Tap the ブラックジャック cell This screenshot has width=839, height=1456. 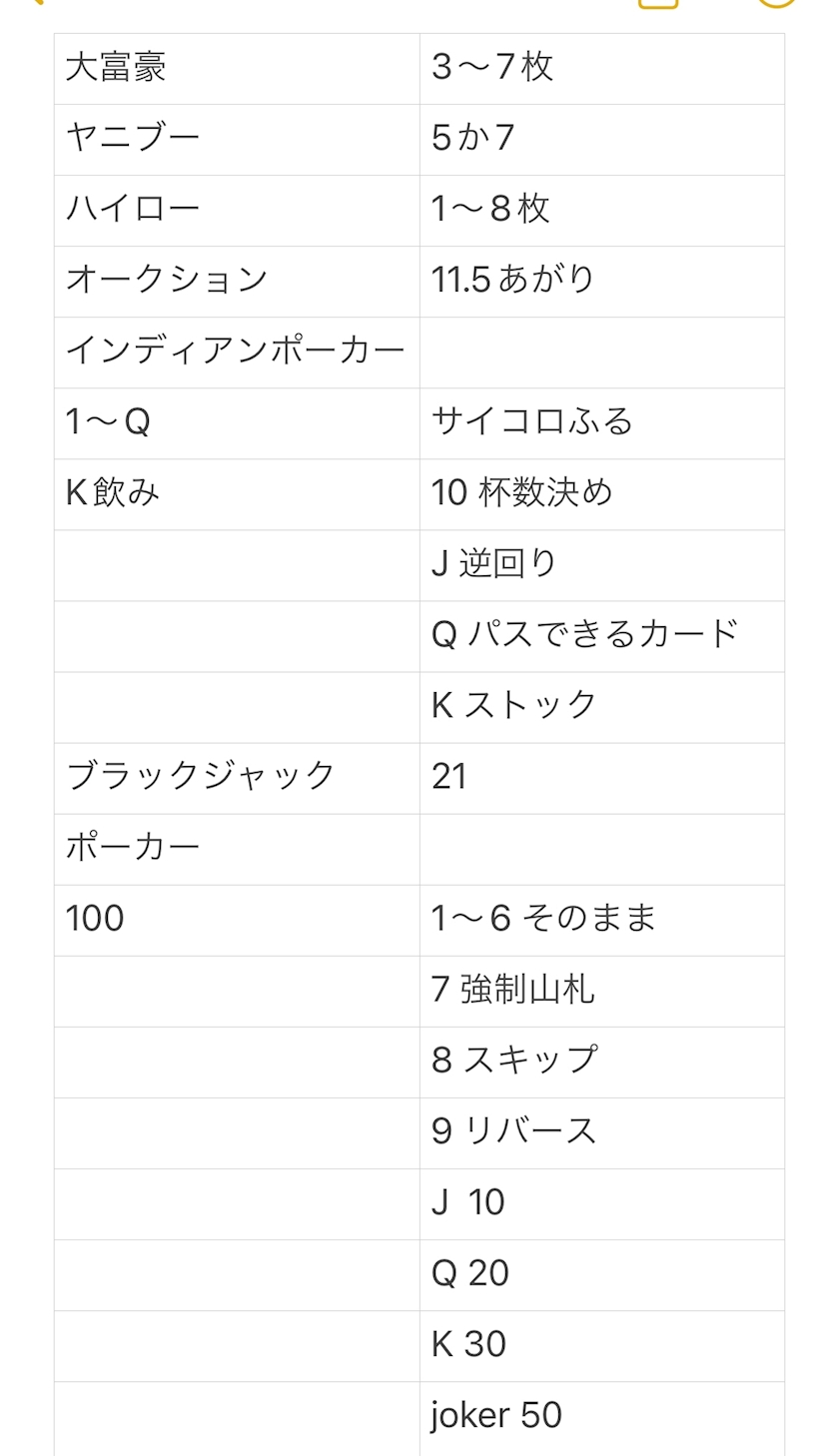click(237, 778)
